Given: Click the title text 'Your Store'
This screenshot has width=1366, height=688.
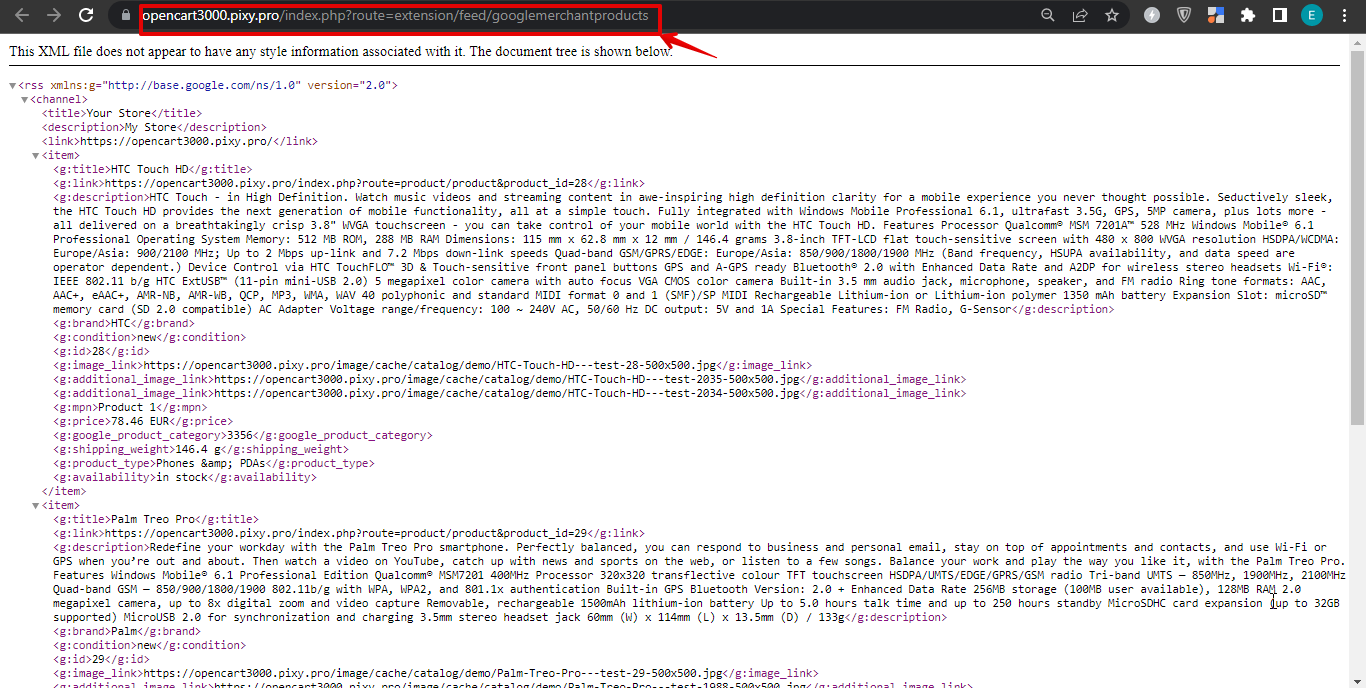Looking at the screenshot, I should 118,114.
